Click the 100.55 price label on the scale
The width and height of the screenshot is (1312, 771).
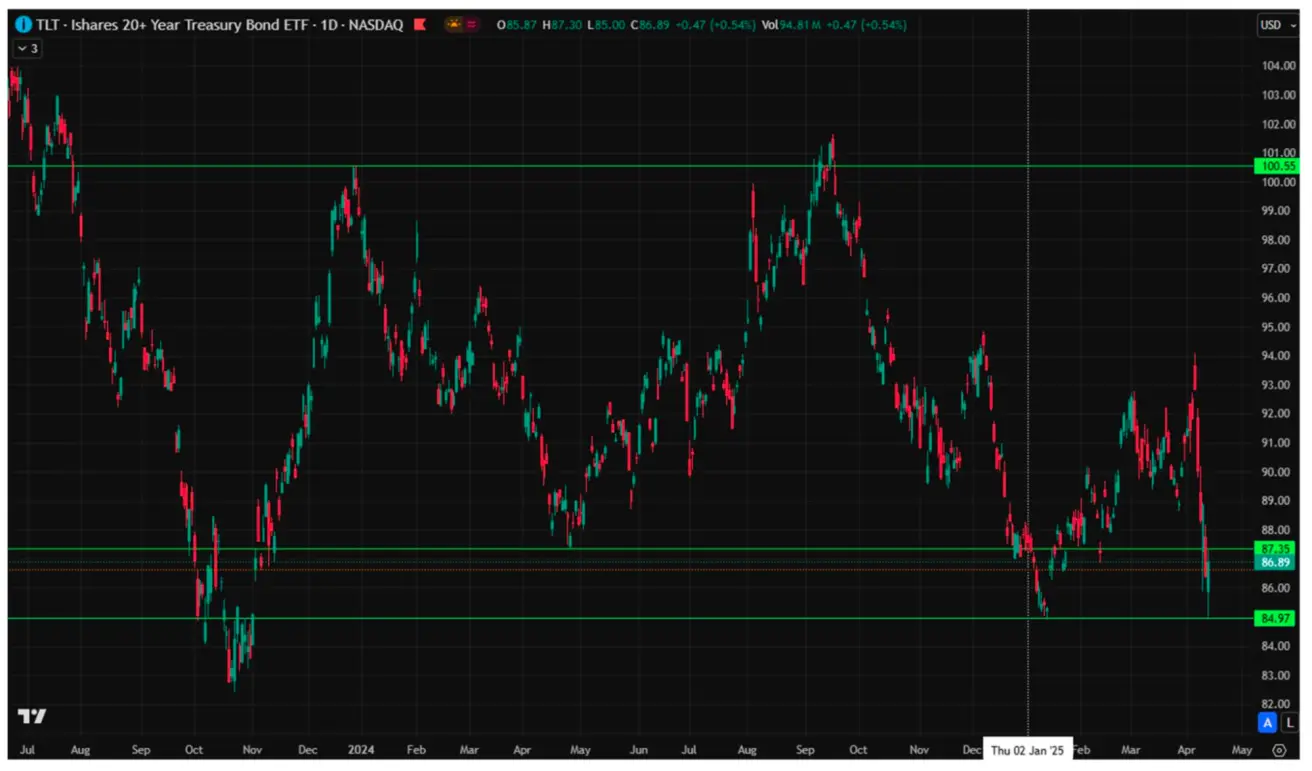1274,166
